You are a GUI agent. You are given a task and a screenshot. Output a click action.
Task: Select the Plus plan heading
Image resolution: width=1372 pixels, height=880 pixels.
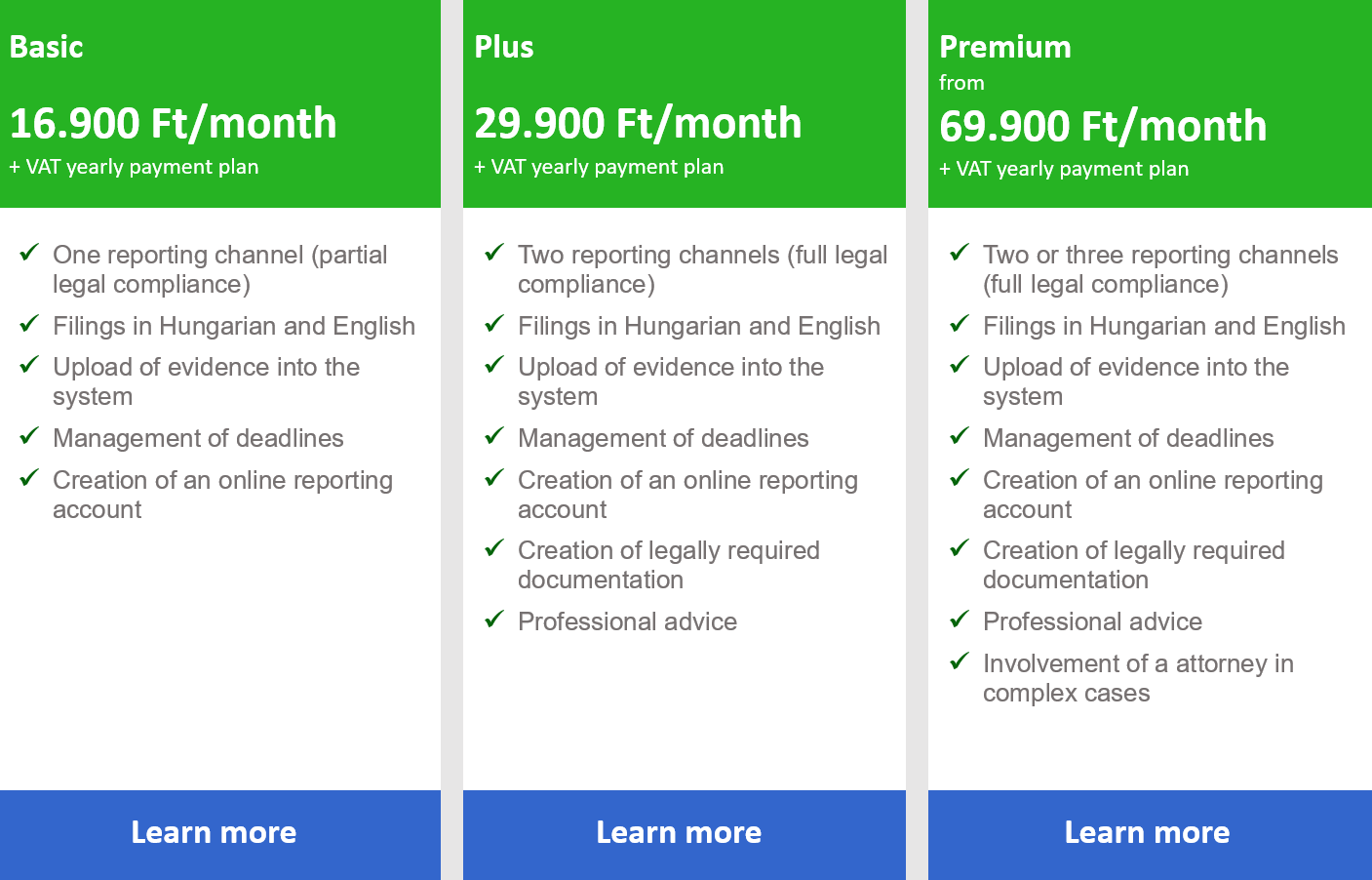[x=504, y=47]
